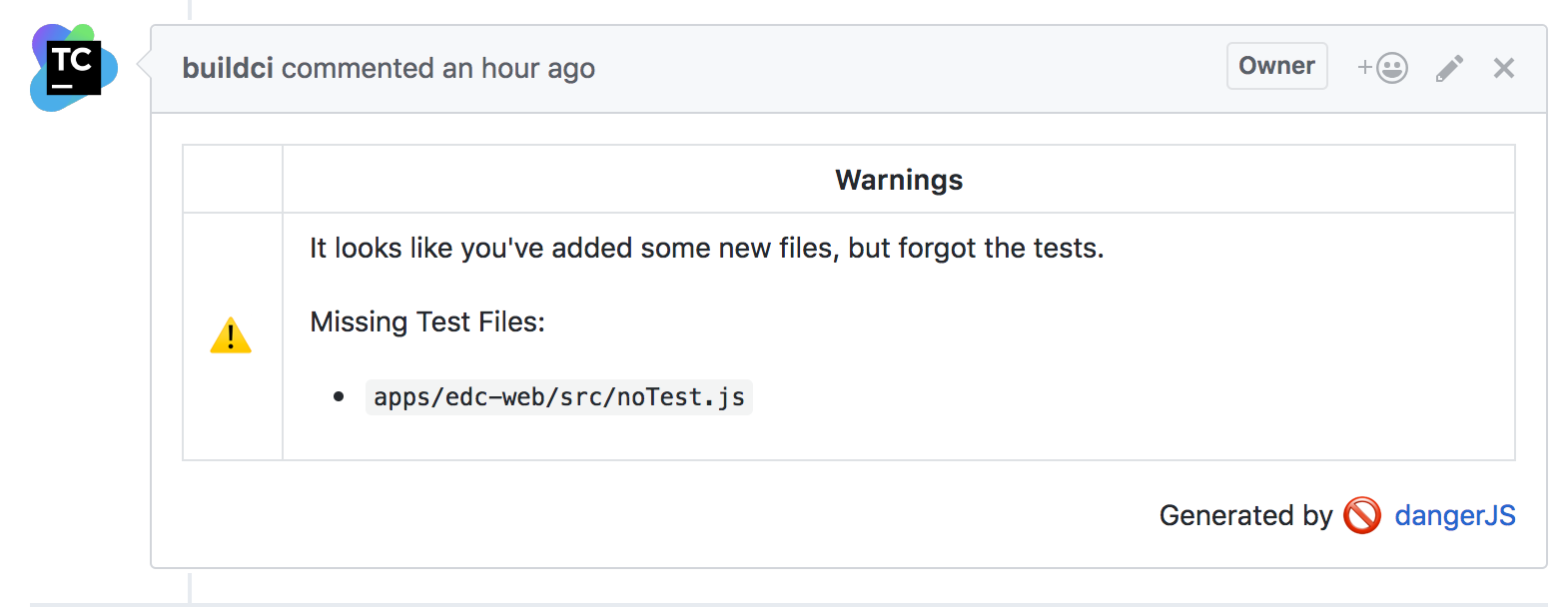Click the Owner badge
Viewport: 1568px width, 613px height.
1276,66
